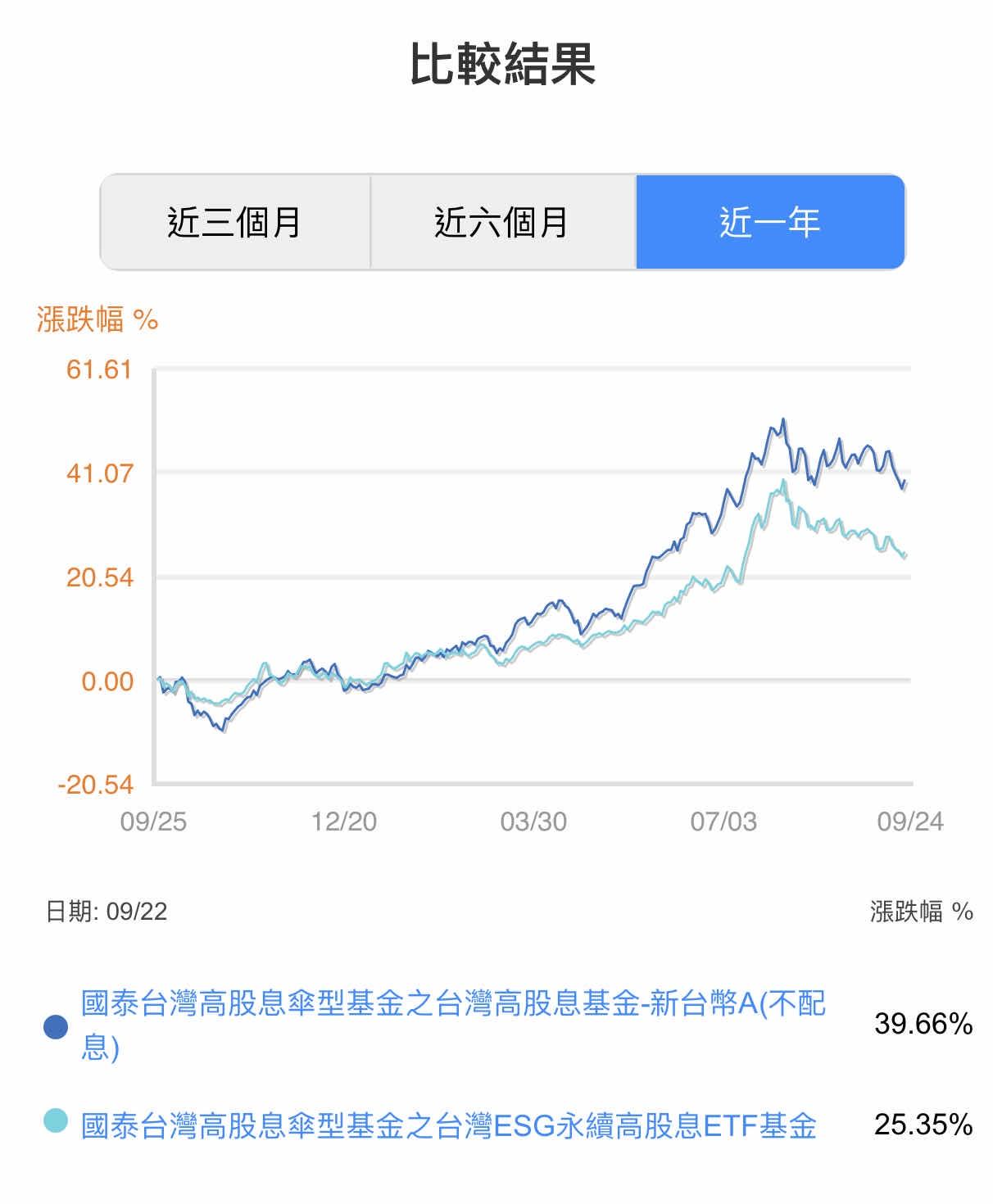Click the 61.61 y-axis value
Image resolution: width=993 pixels, height=1204 pixels.
[99, 369]
